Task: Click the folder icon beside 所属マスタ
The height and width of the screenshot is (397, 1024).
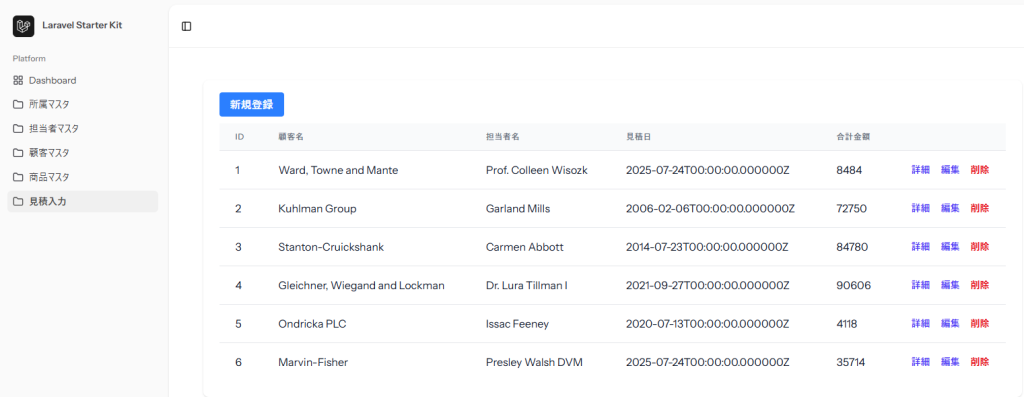Action: click(x=18, y=104)
